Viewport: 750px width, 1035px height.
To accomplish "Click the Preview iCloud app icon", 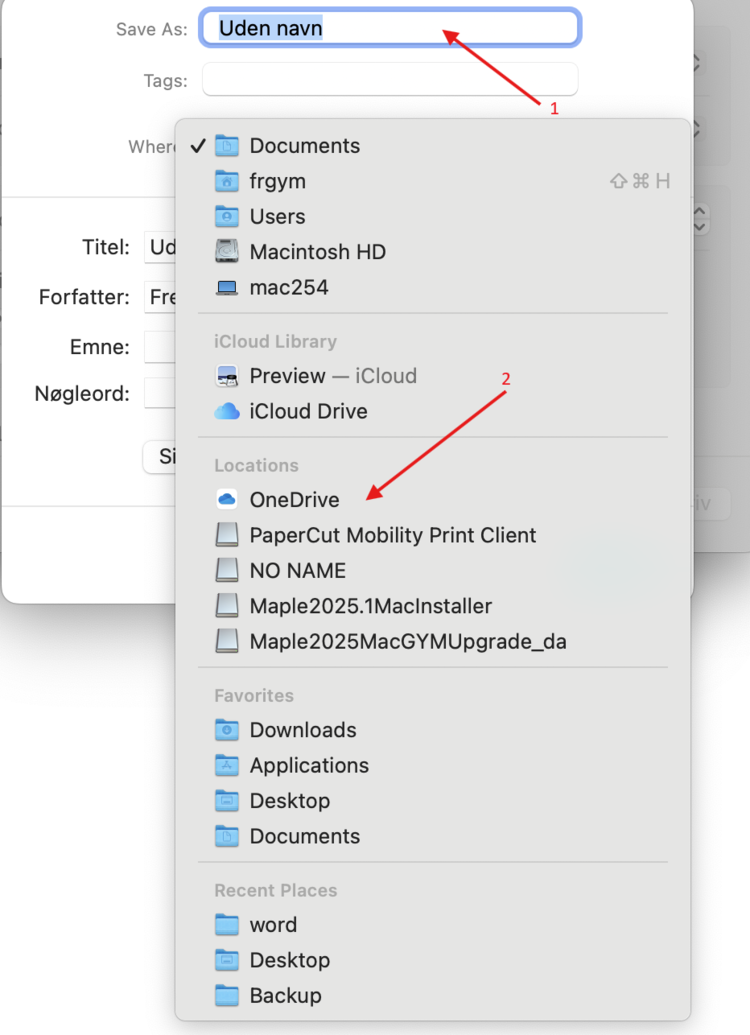I will click(x=227, y=376).
